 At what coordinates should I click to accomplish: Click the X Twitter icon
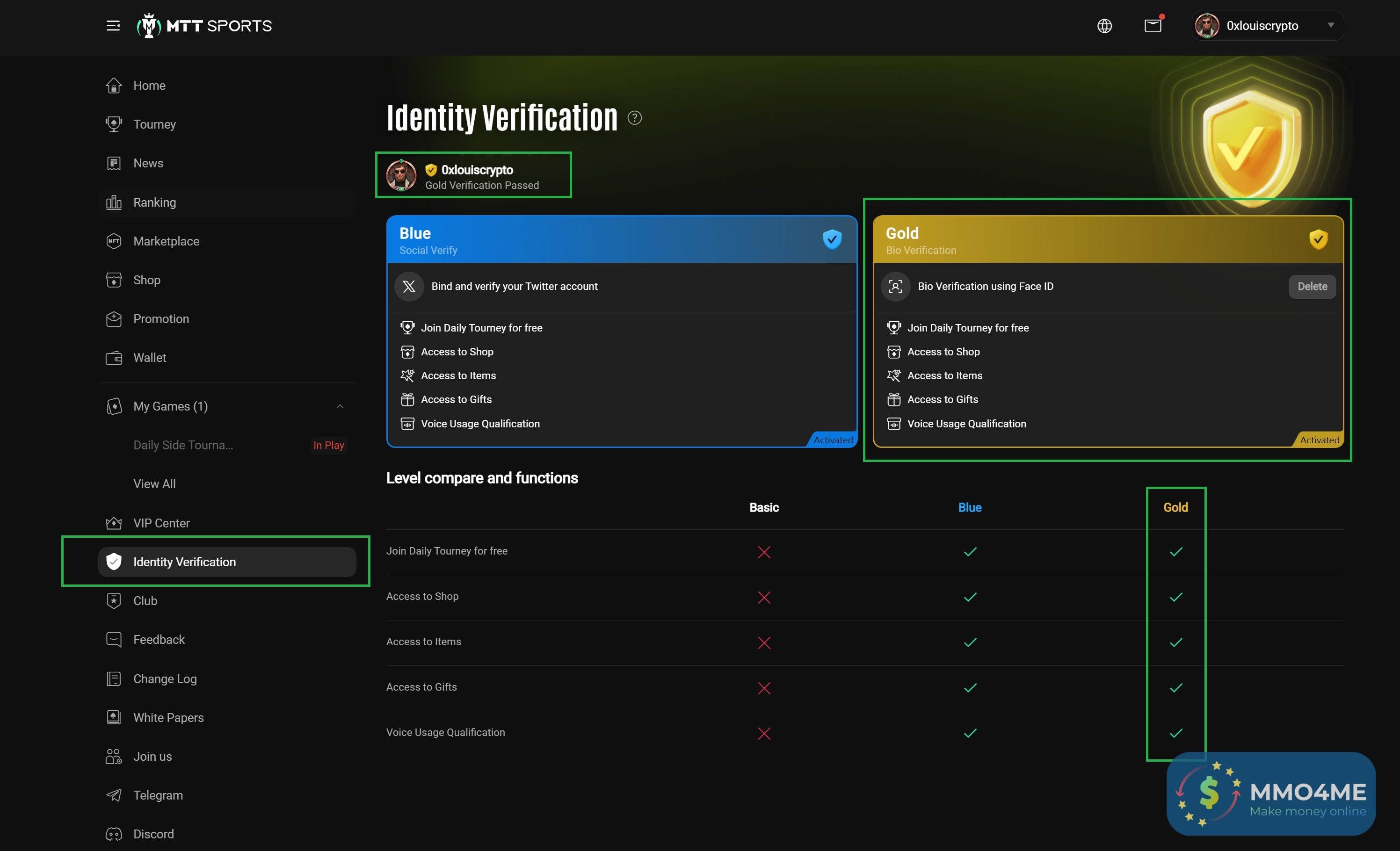tap(409, 286)
